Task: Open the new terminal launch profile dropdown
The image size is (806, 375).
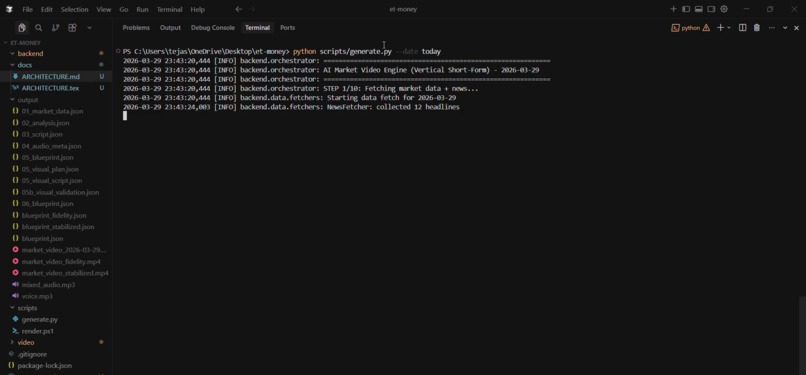Action: pyautogui.click(x=729, y=28)
